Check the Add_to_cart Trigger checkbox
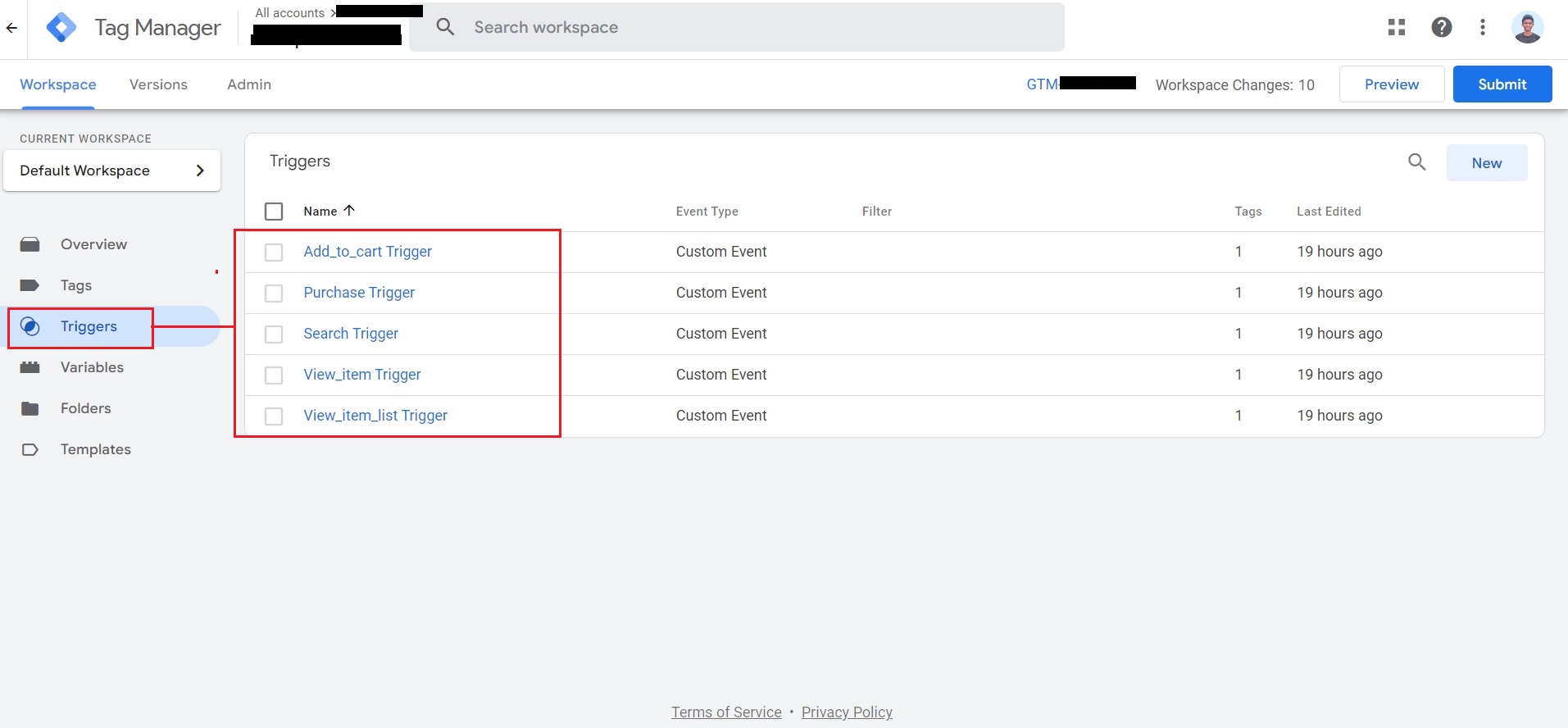The image size is (1568, 728). [274, 253]
